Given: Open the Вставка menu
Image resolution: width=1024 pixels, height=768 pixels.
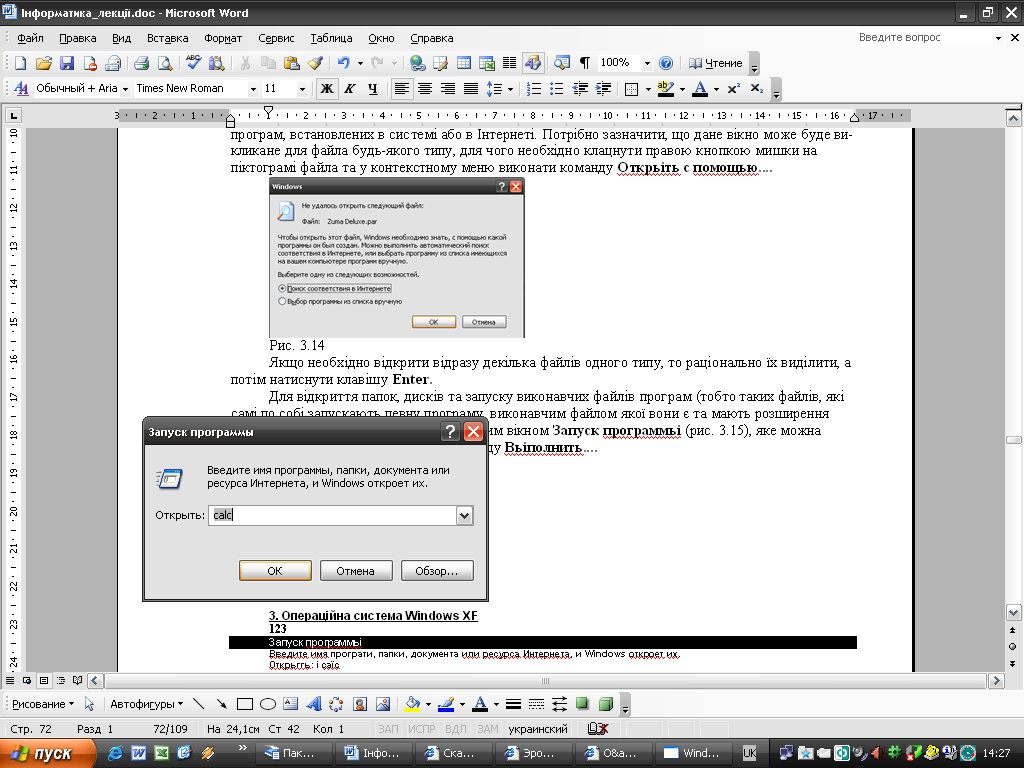Looking at the screenshot, I should tap(167, 38).
